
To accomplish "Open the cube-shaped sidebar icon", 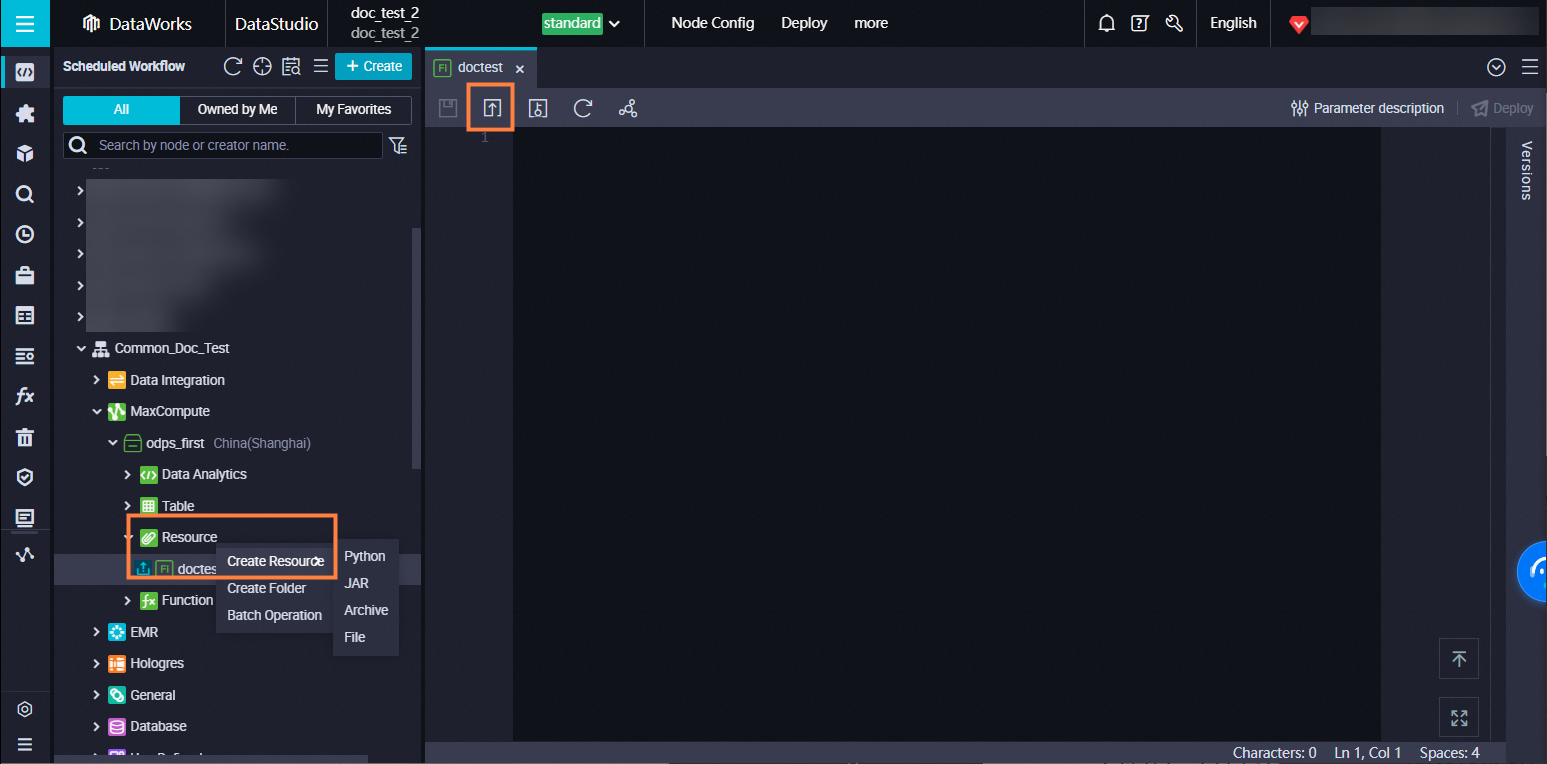I will point(25,154).
